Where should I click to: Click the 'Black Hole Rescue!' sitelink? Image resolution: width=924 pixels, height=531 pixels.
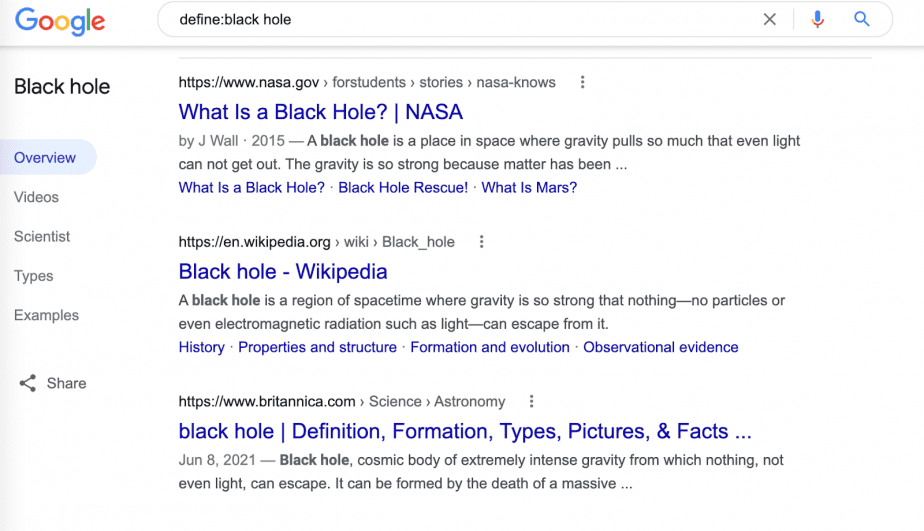point(403,187)
